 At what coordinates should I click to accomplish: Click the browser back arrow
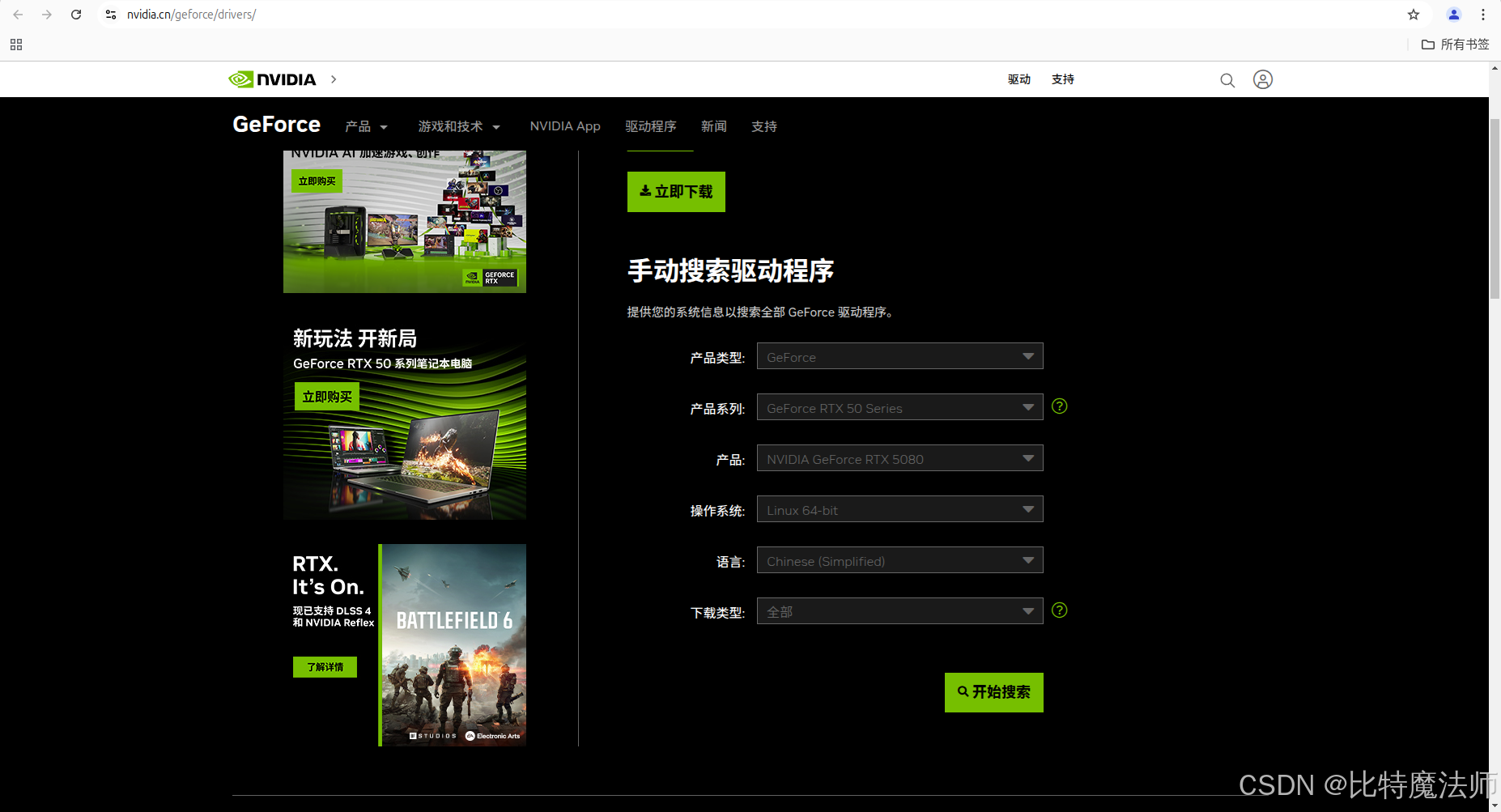(18, 15)
